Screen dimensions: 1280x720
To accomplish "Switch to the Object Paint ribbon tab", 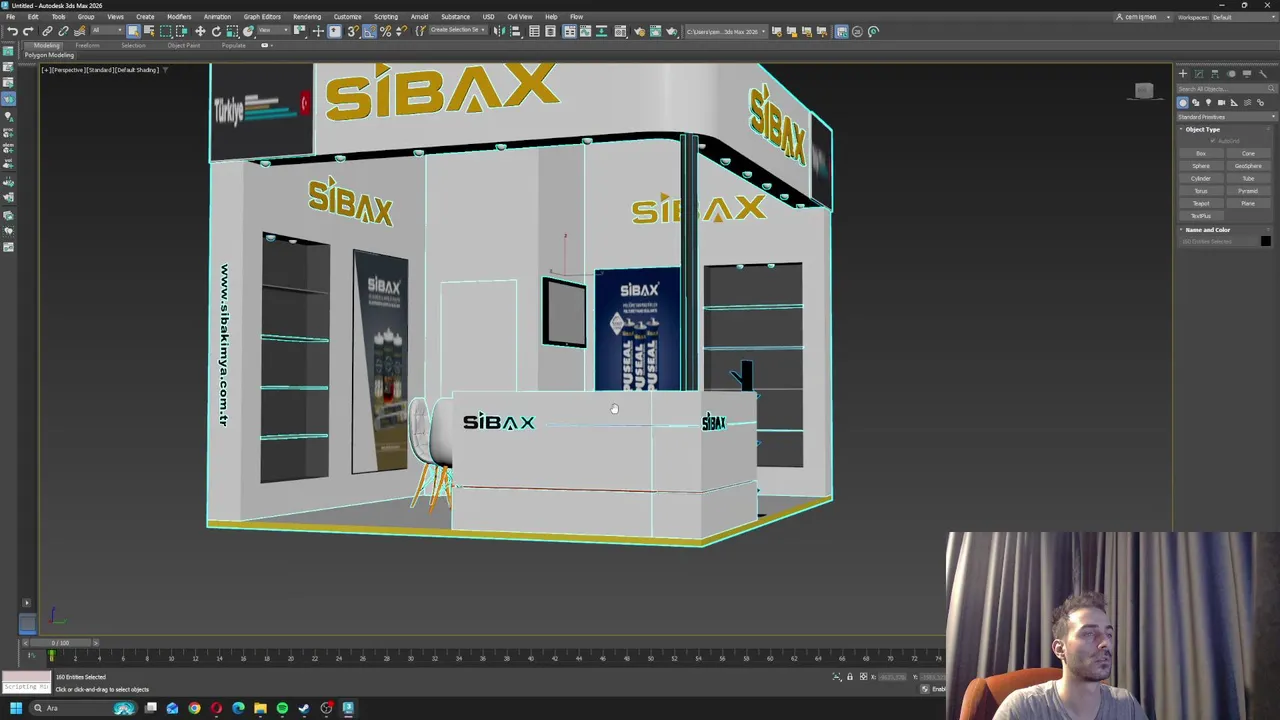I will click(183, 45).
